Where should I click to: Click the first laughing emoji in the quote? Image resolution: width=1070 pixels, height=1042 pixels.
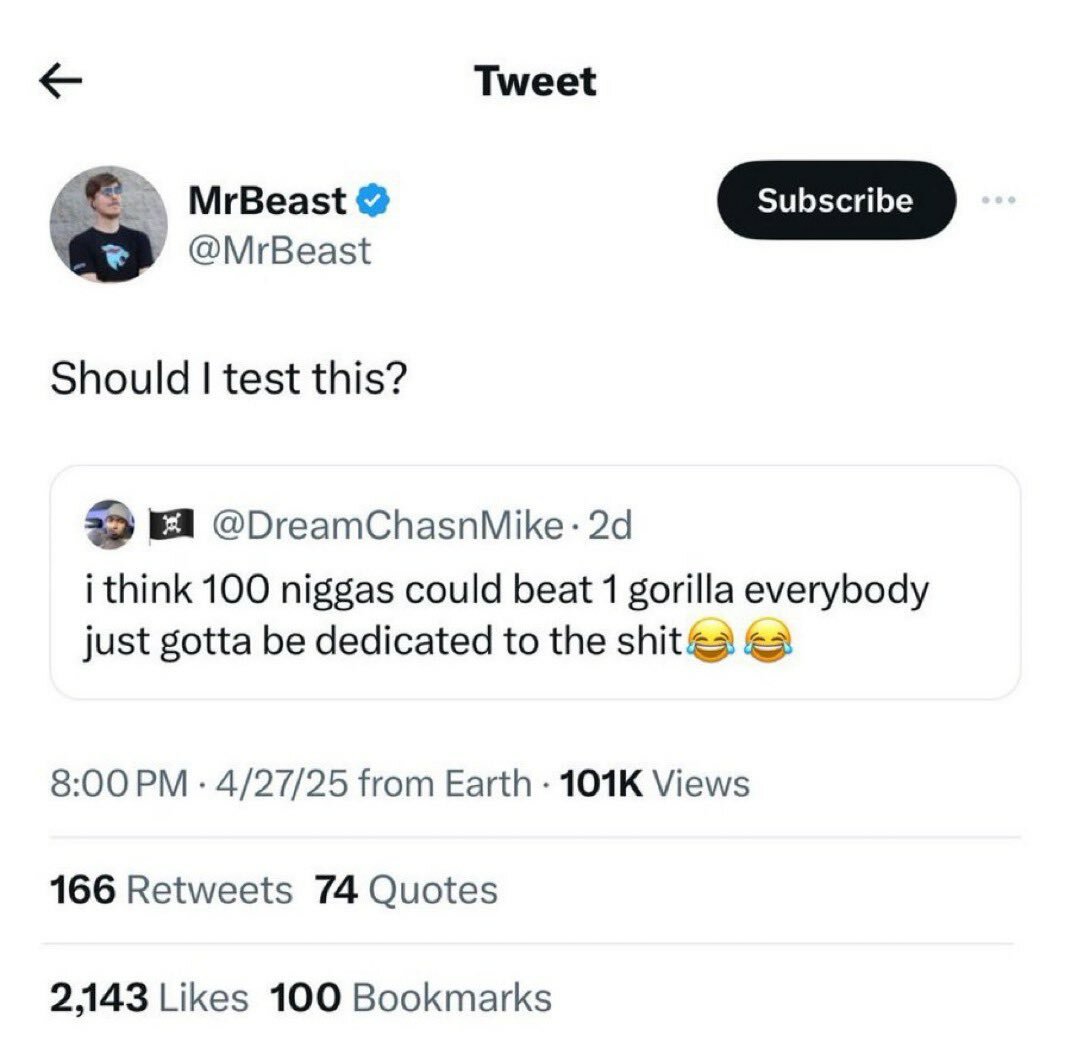click(x=710, y=641)
